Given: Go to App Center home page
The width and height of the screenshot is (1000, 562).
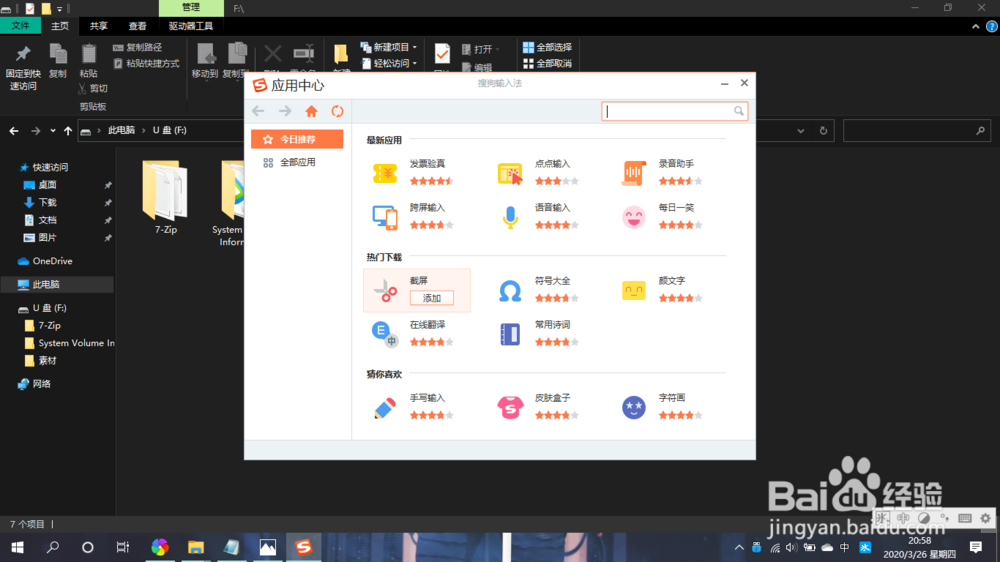Looking at the screenshot, I should (x=311, y=112).
